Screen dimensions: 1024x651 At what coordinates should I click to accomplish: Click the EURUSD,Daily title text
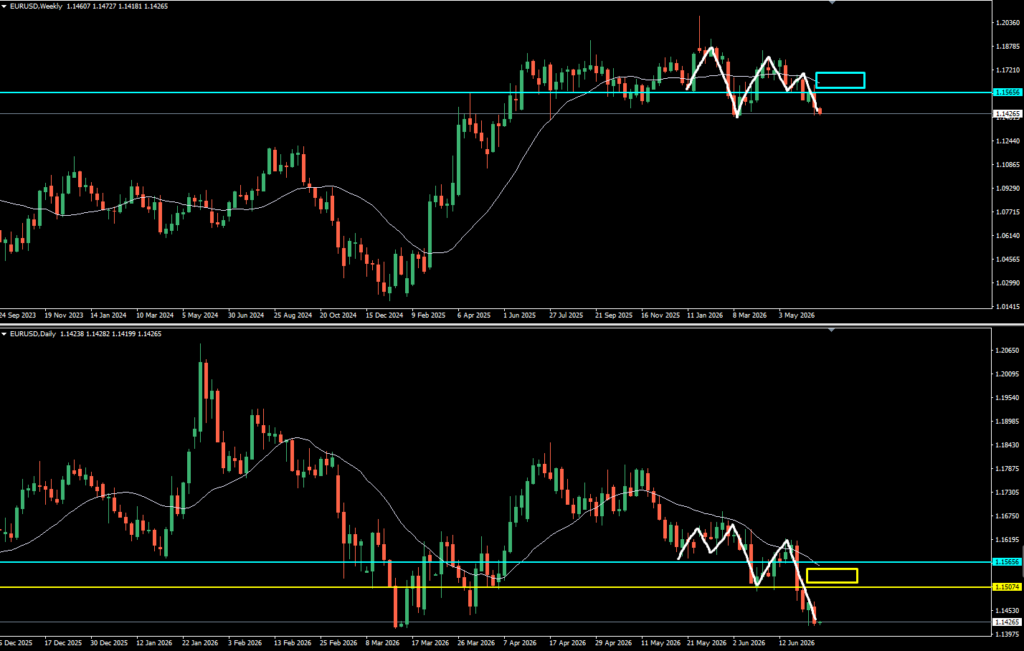(x=33, y=334)
